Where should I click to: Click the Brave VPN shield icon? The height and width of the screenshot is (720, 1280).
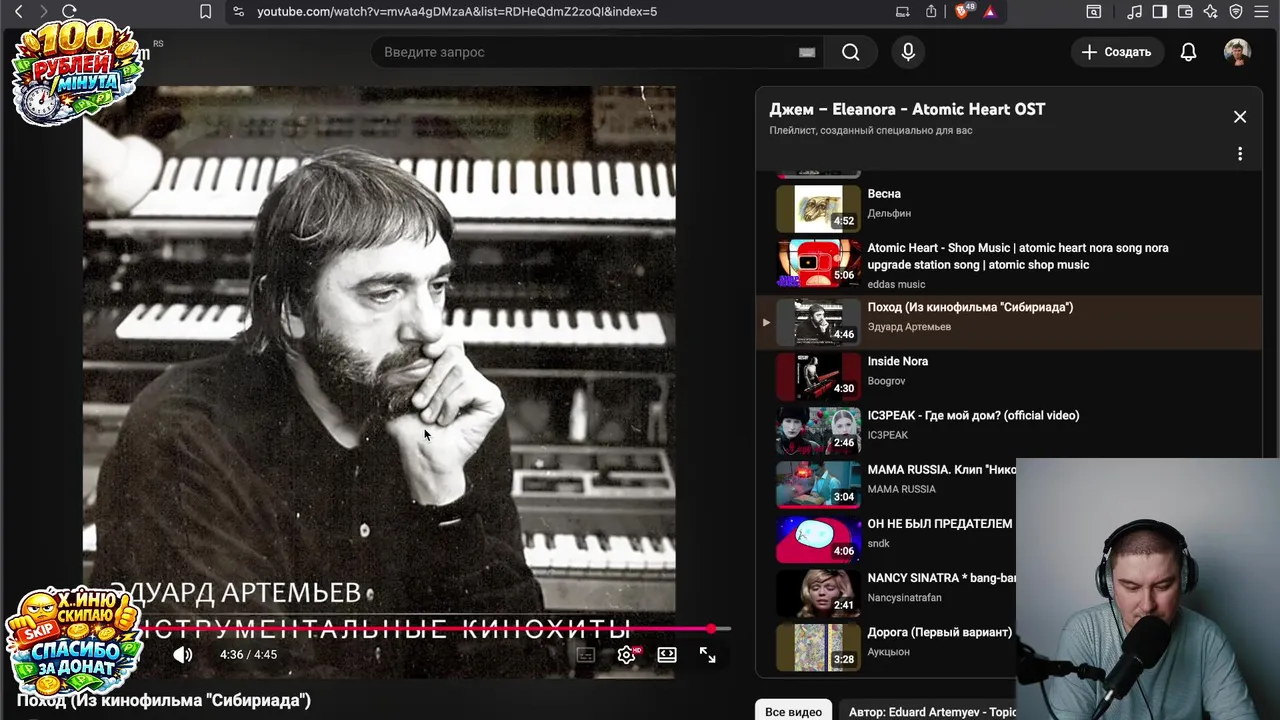coord(1236,12)
